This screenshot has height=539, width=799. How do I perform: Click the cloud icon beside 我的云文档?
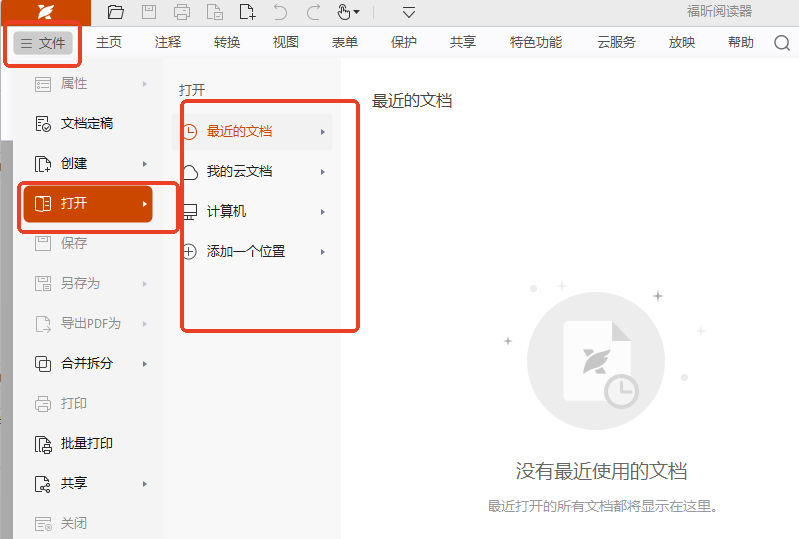tap(190, 172)
